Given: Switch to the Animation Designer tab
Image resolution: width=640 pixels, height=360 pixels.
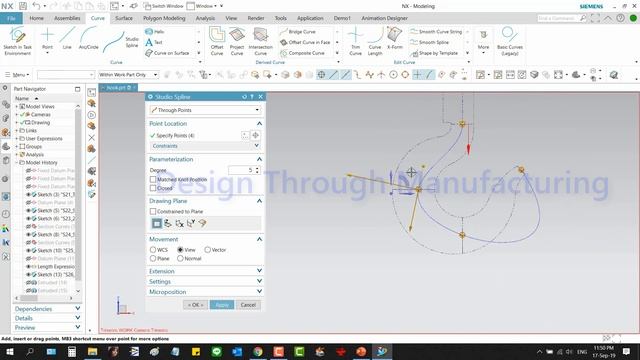Looking at the screenshot, I should click(x=384, y=18).
